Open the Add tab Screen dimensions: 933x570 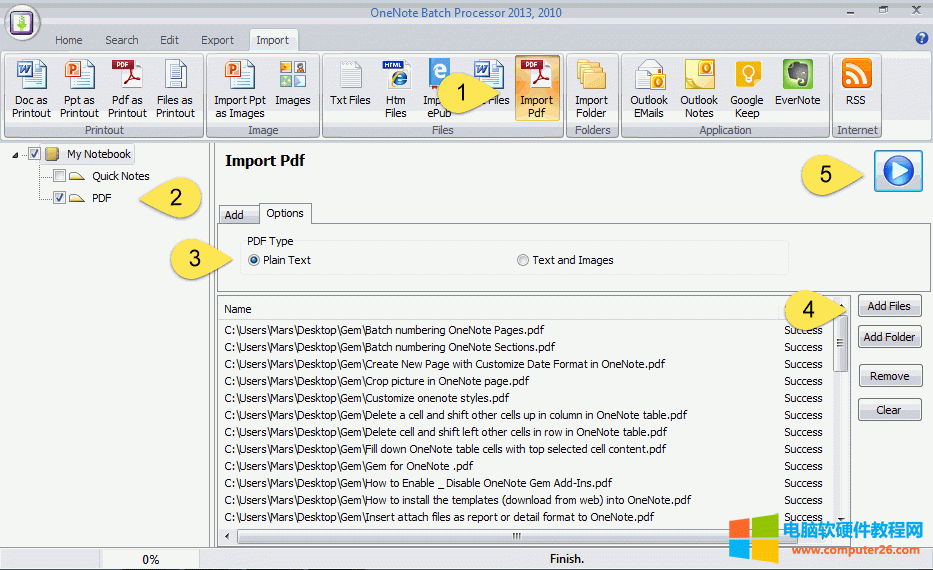tap(234, 214)
